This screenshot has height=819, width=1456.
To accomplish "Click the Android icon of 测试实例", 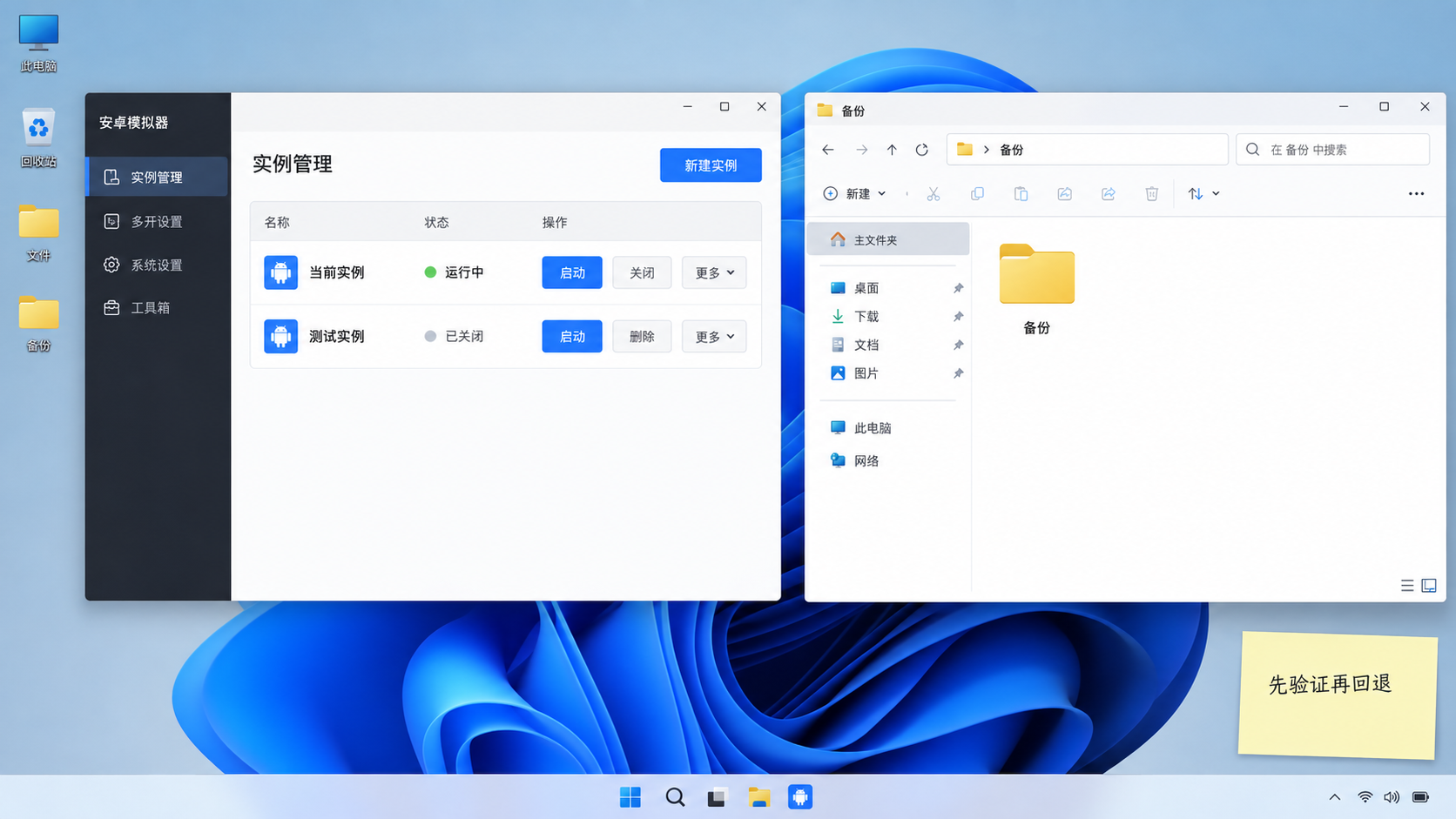I will (x=280, y=336).
